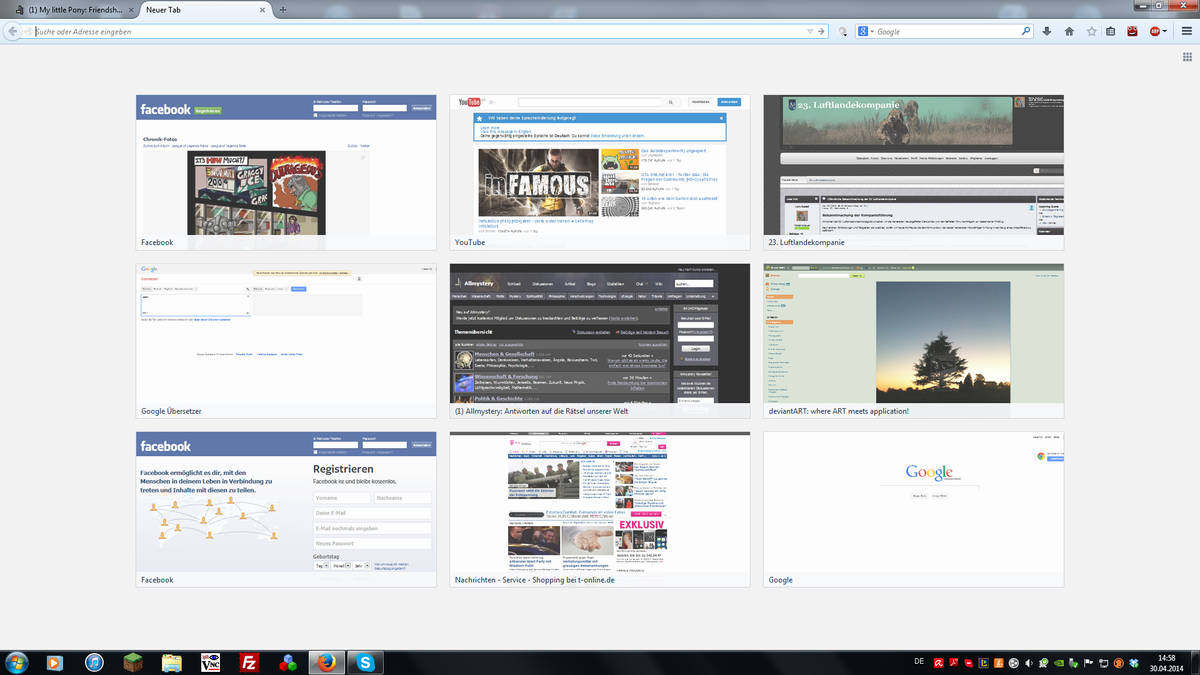
Task: Click the 'deviantART: where ART meets application!' caption
Action: [838, 411]
